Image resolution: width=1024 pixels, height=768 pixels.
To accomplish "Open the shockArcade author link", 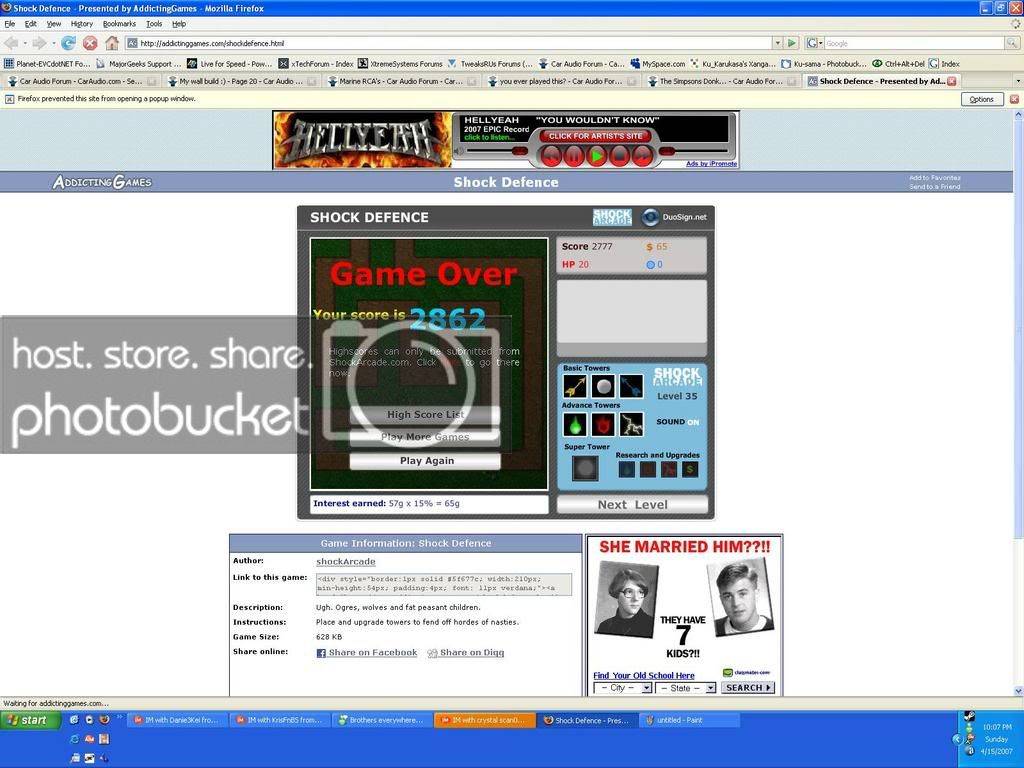I will click(x=345, y=562).
